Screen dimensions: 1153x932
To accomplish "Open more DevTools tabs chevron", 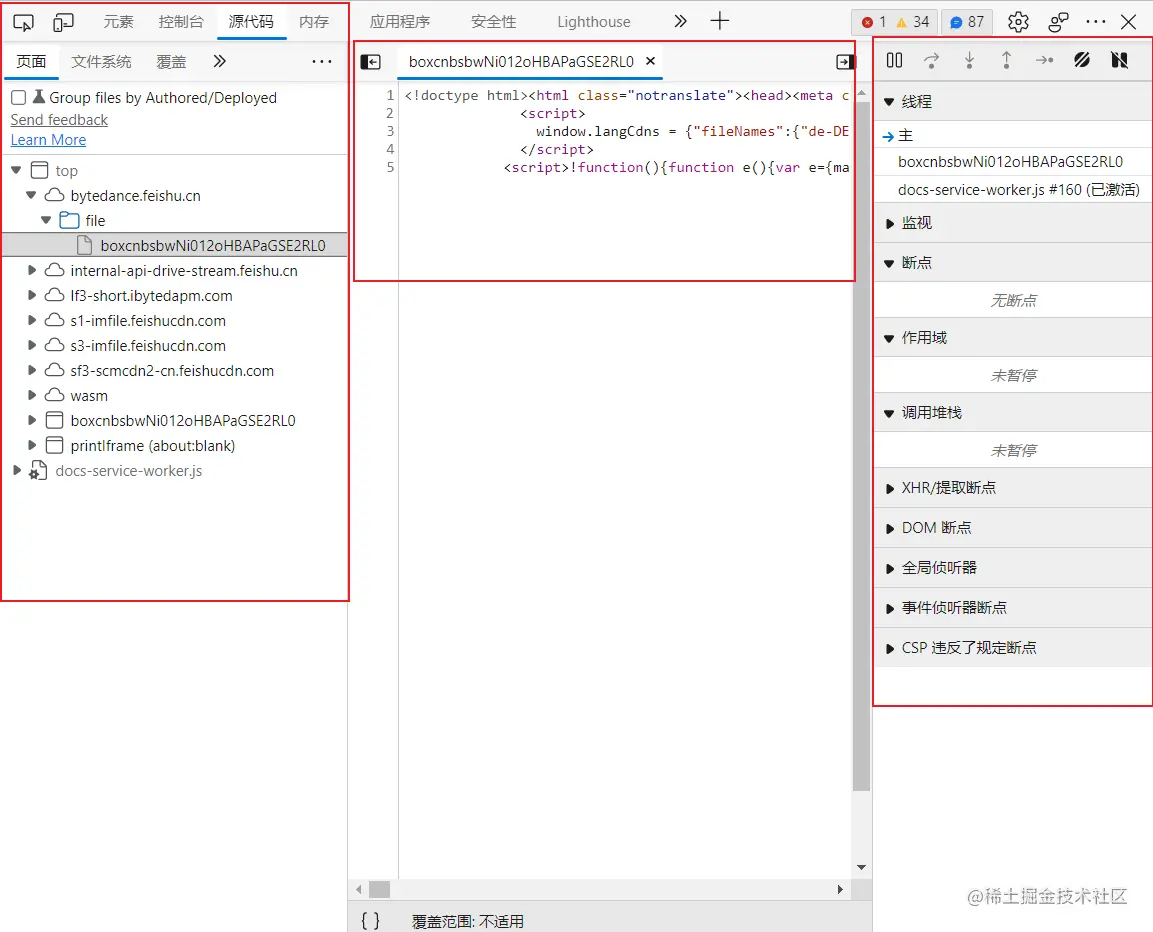I will click(680, 21).
